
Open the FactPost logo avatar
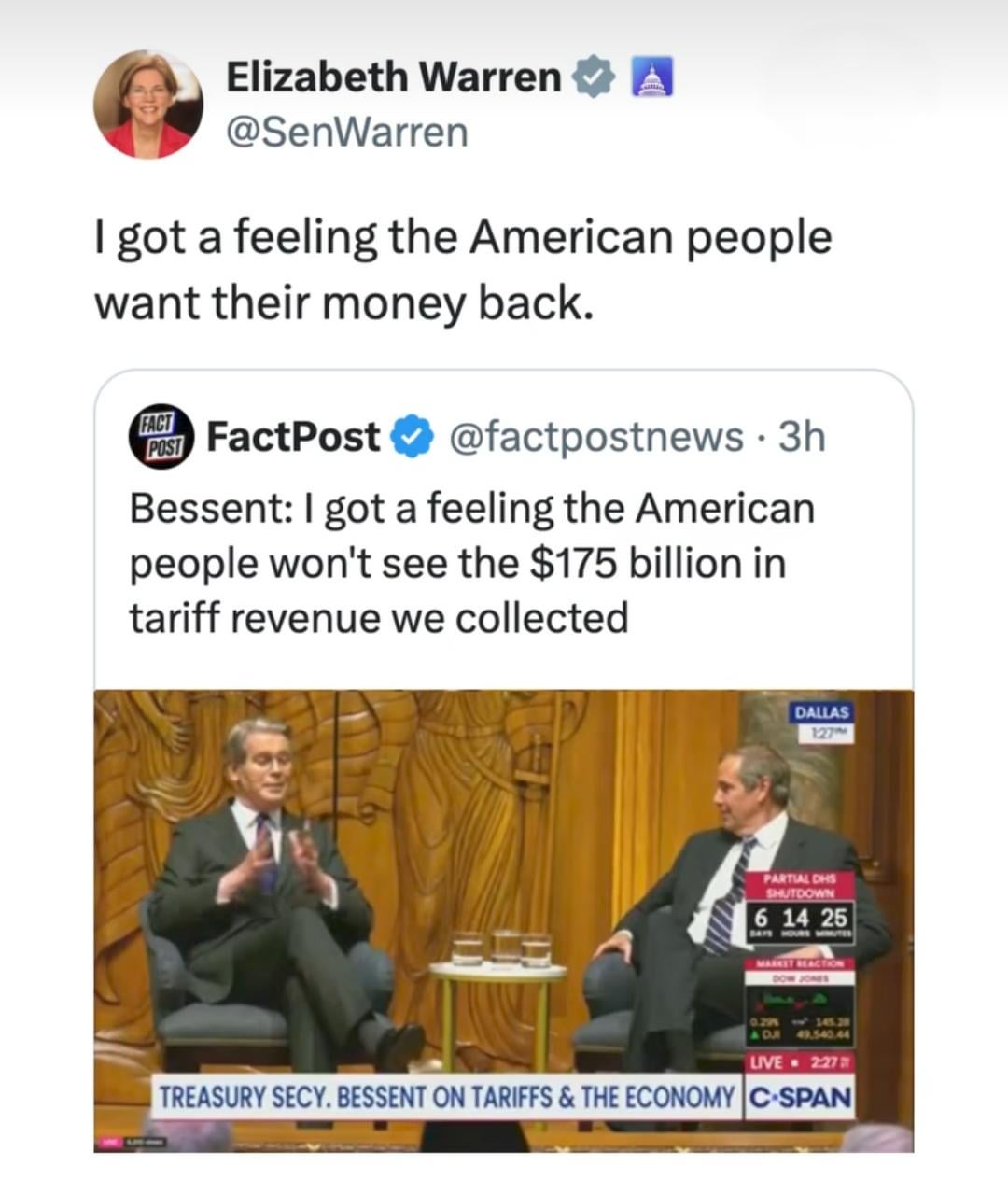click(161, 435)
